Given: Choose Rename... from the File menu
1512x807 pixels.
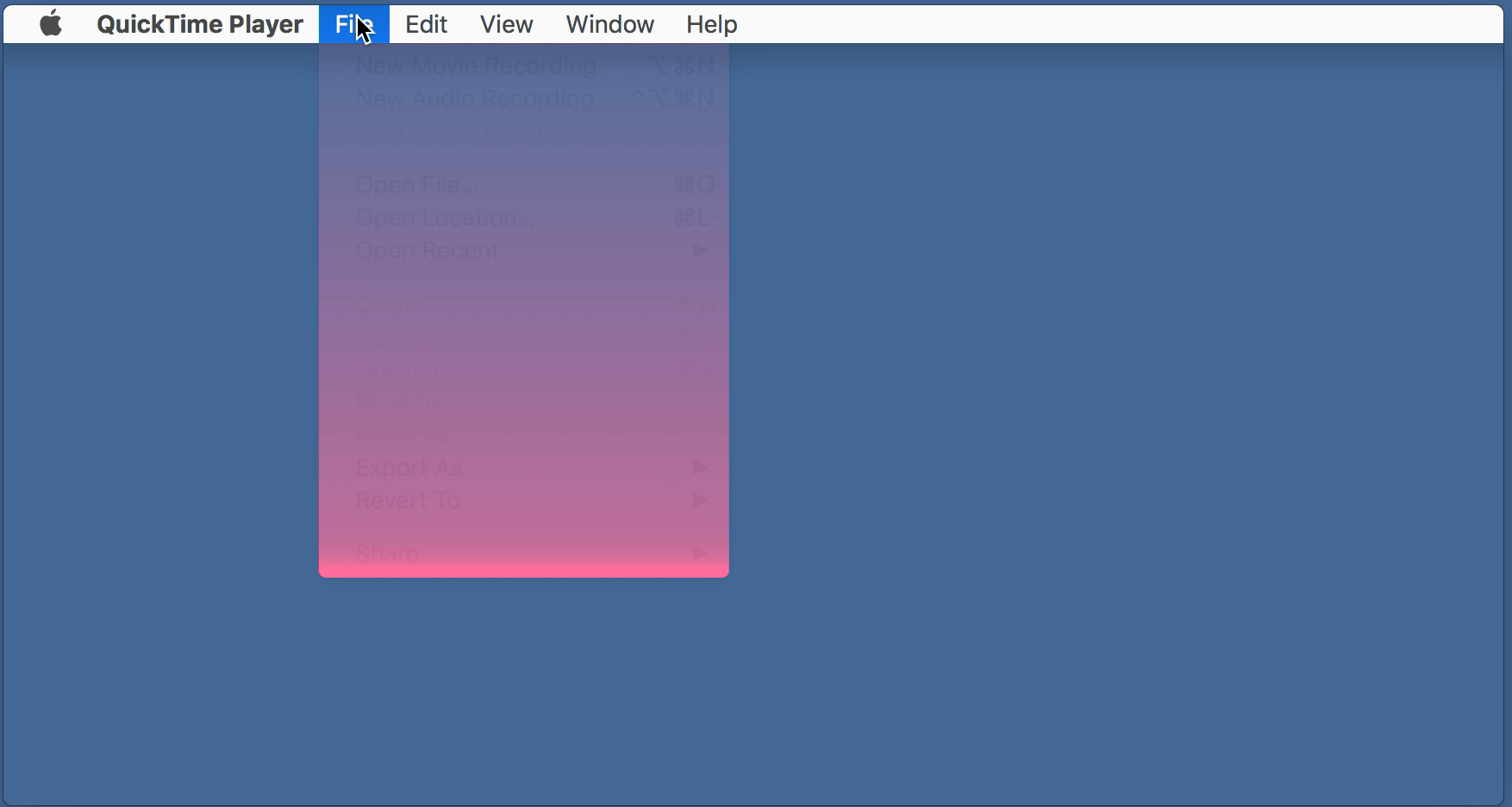Looking at the screenshot, I should coord(524,402).
